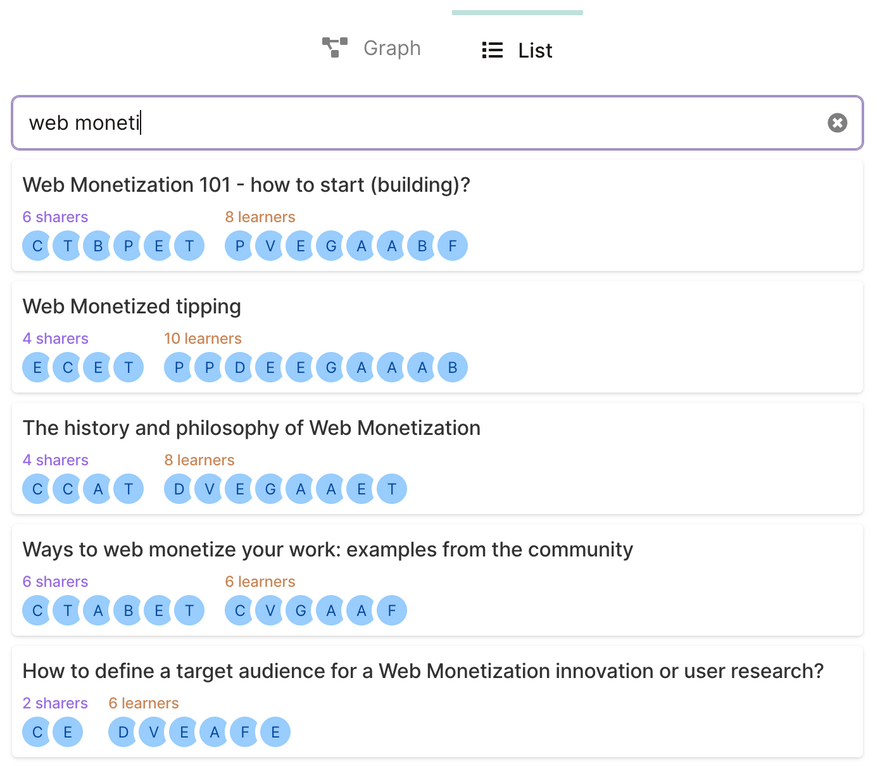Click sharer avatar B under Ways to web monetize

point(128,611)
